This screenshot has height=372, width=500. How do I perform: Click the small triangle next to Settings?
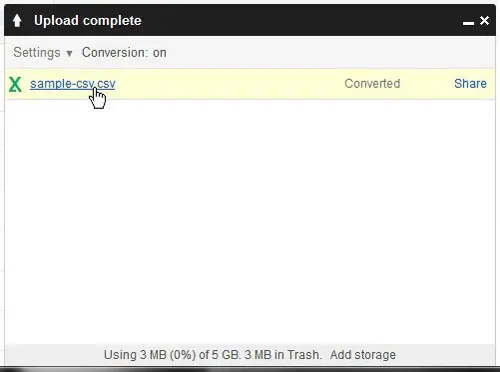[69, 53]
